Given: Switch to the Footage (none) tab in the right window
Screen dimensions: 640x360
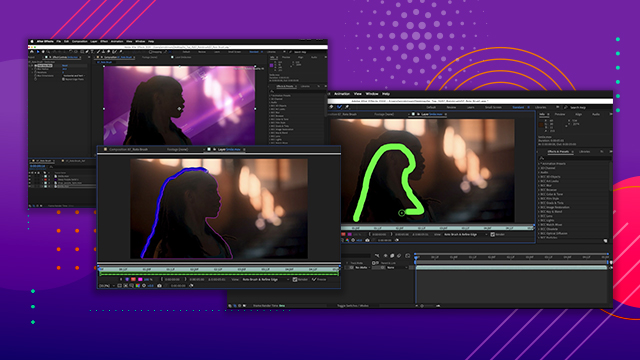Looking at the screenshot, I should click(x=385, y=114).
